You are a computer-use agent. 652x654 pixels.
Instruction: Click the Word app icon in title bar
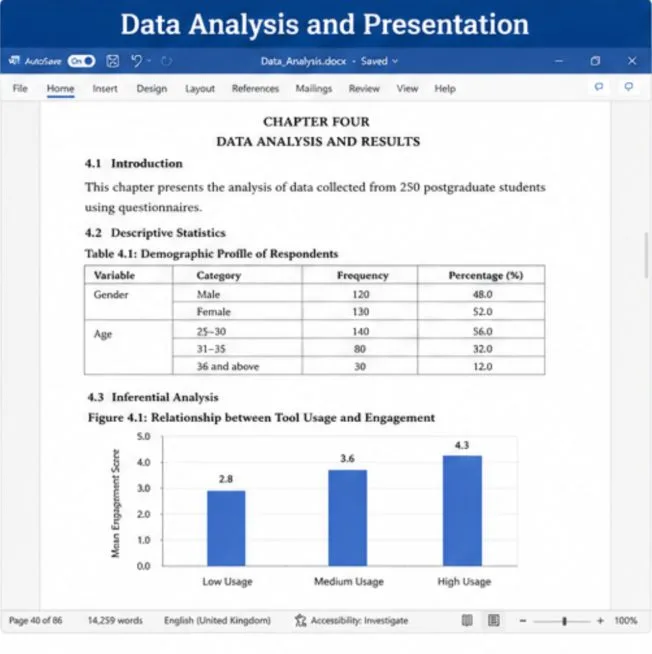tap(14, 61)
